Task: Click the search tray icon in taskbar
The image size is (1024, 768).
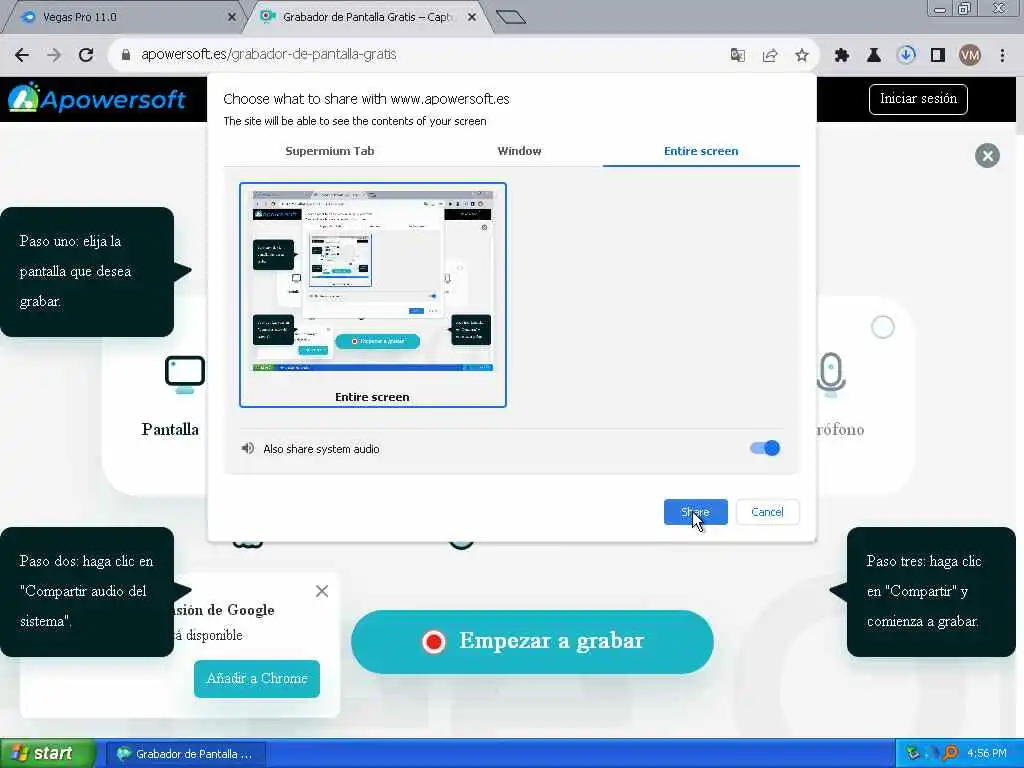Action: [951, 754]
